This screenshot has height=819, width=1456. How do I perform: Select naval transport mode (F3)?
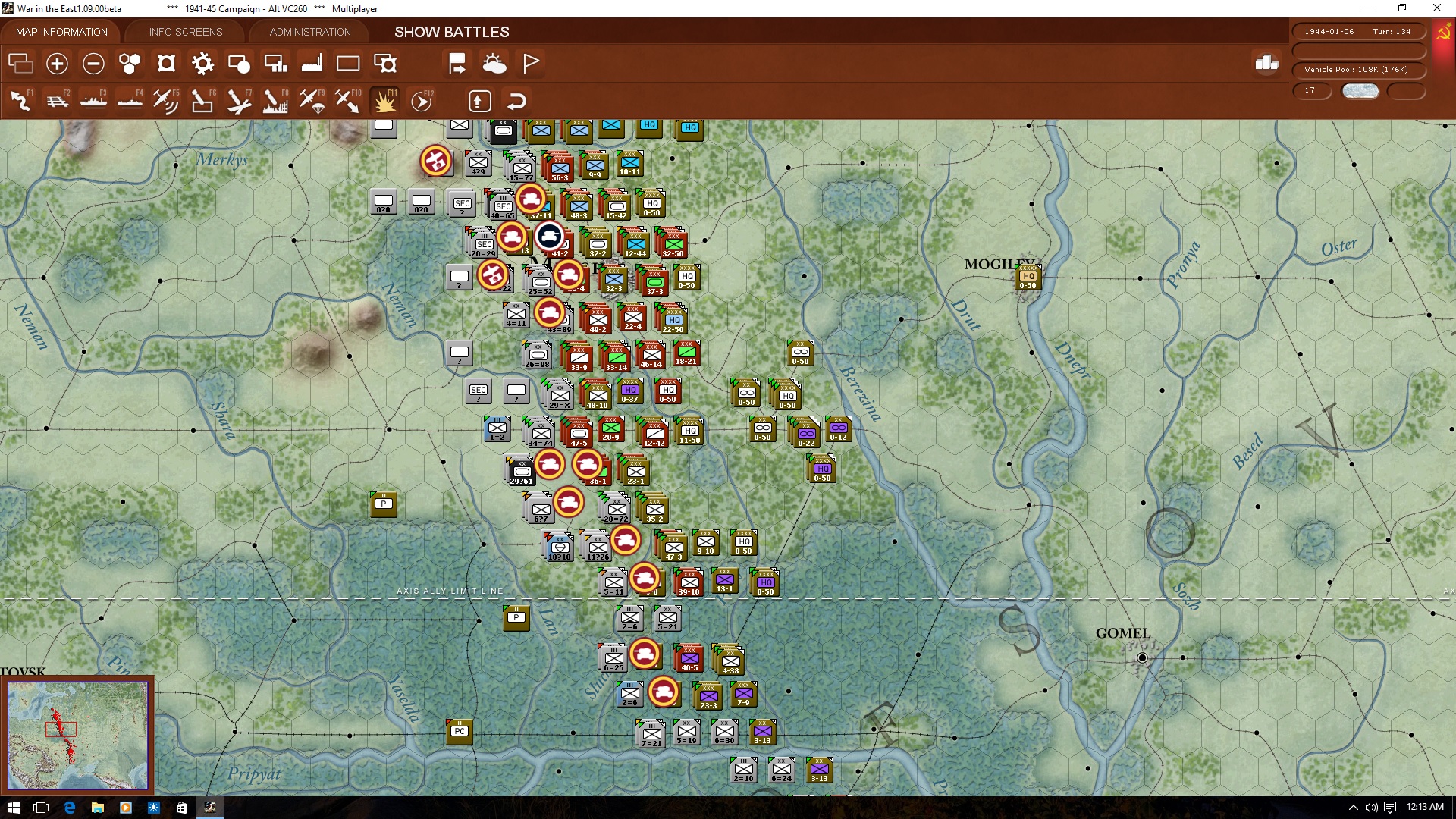(93, 99)
